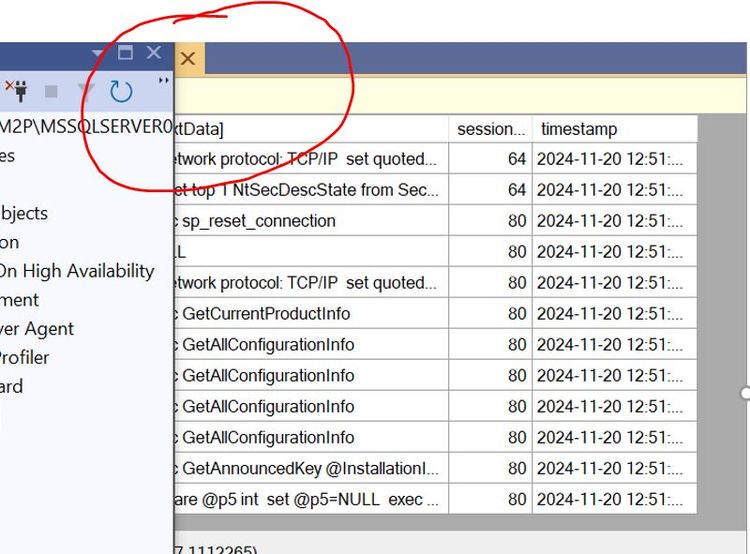Select the Profiler tree node
The width and height of the screenshot is (750, 554).
pos(24,358)
